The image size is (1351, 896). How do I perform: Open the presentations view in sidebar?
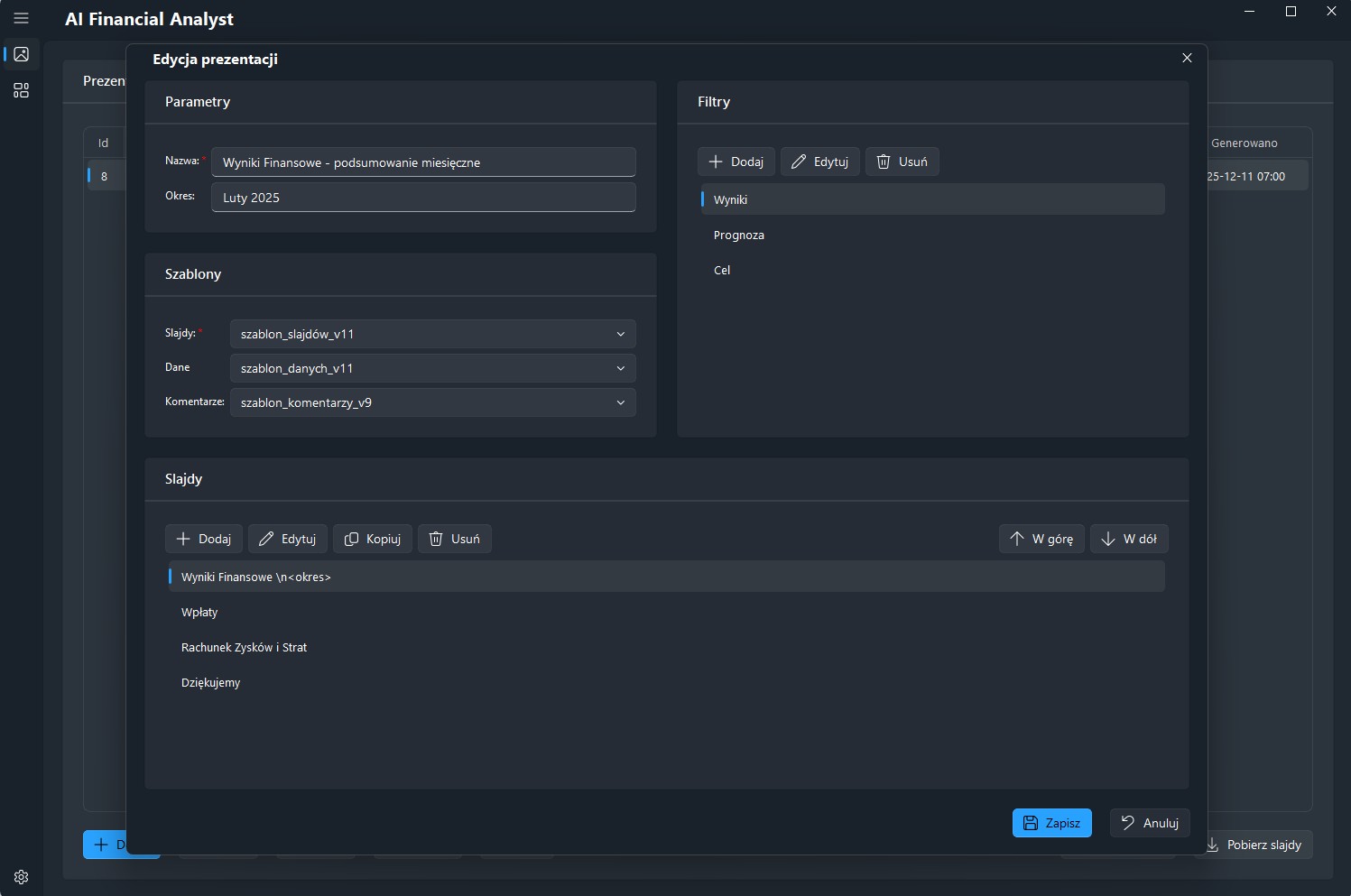point(22,54)
